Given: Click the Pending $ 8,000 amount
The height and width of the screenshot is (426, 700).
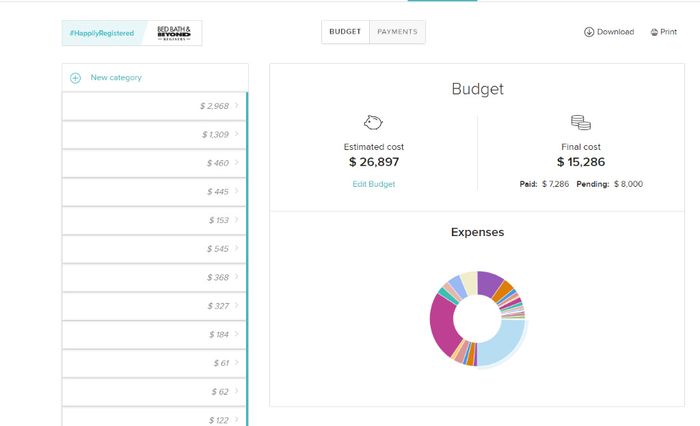Looking at the screenshot, I should (628, 184).
